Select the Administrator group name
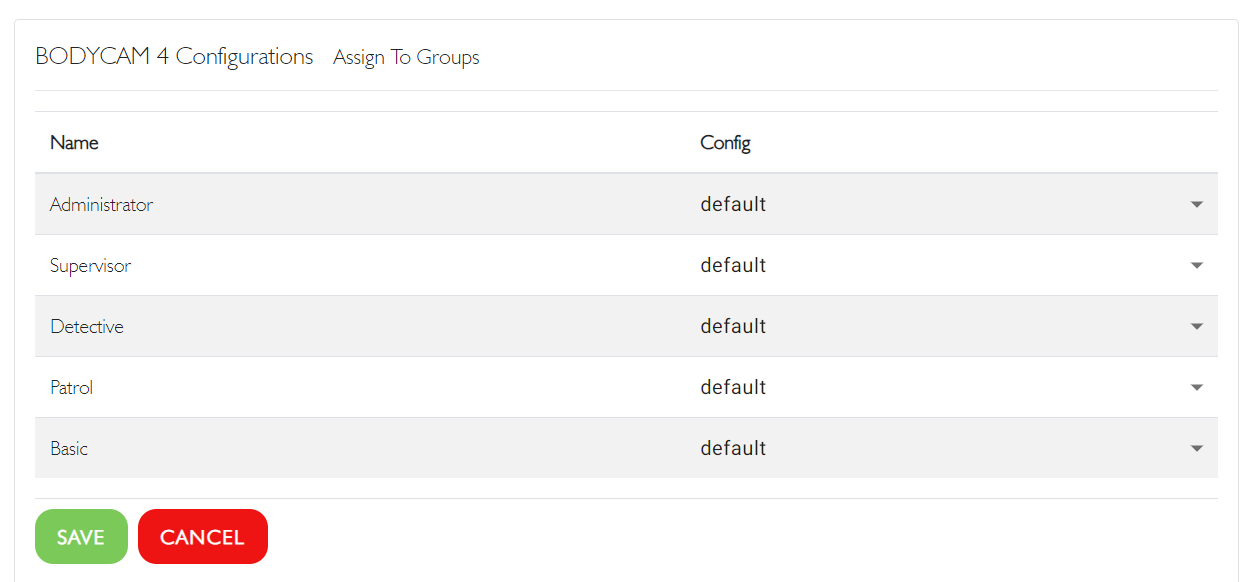The image size is (1255, 582). coord(101,205)
